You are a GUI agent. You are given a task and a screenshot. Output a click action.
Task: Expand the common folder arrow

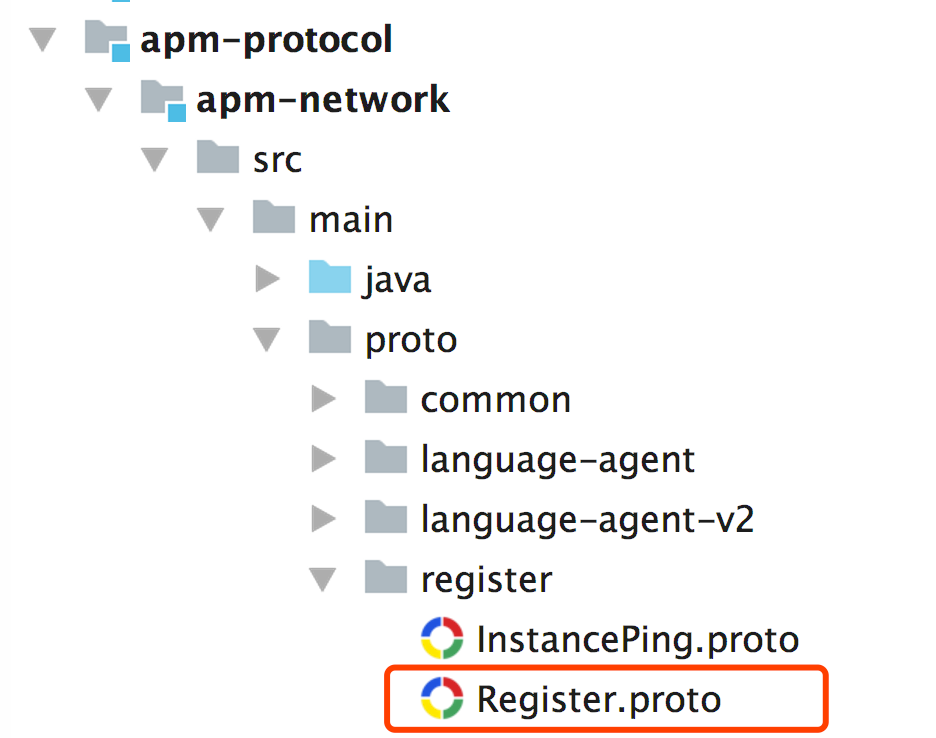(x=323, y=399)
